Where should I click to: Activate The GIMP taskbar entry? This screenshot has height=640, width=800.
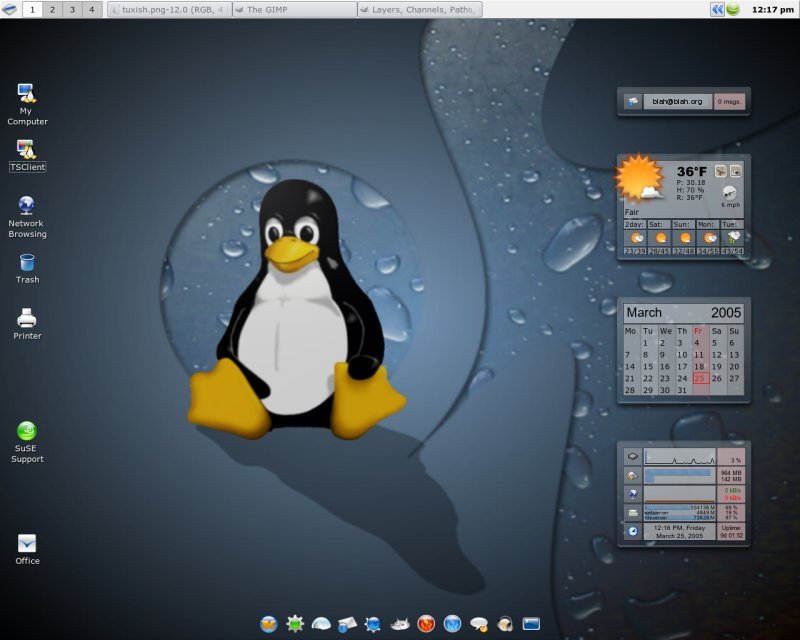(295, 9)
